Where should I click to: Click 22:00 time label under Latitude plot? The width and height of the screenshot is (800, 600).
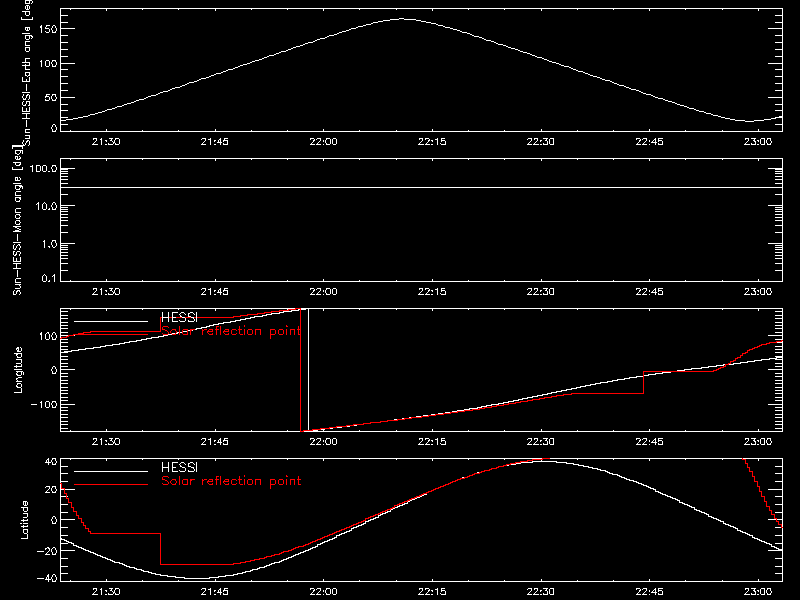323,592
